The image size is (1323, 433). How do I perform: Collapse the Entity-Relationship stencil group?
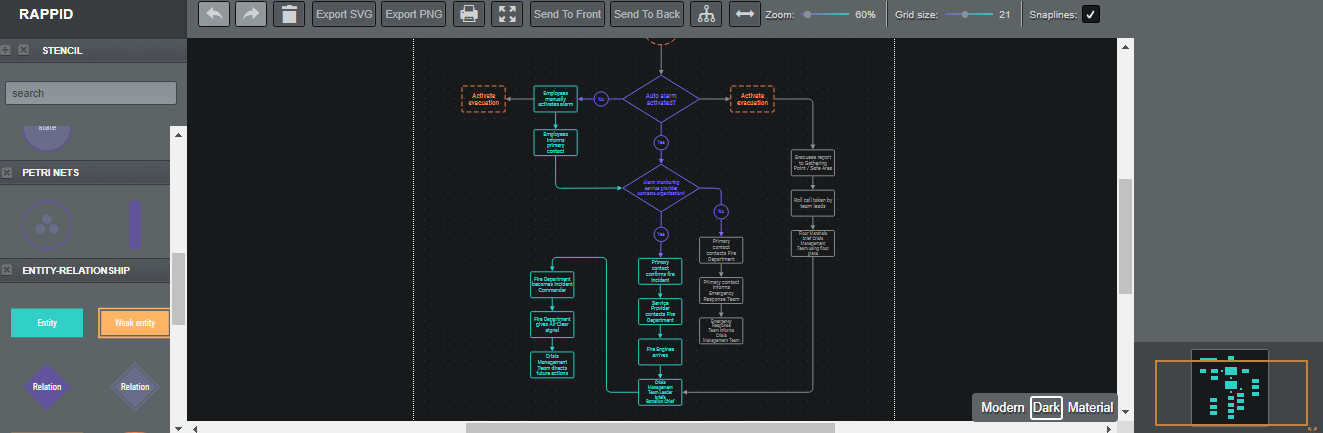pyautogui.click(x=7, y=270)
